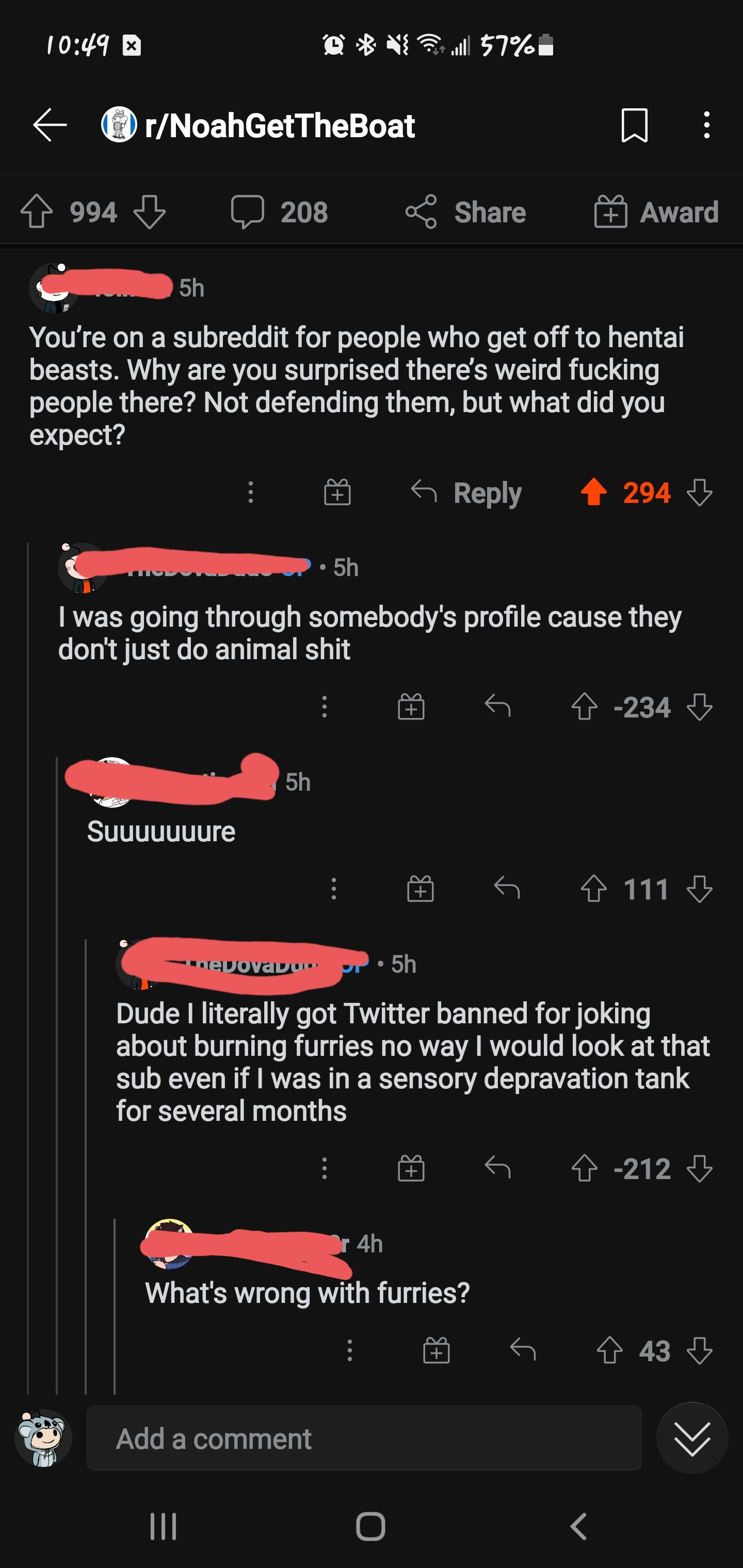The image size is (743, 1568).
Task: Reply to the hentai beasts comment
Action: point(466,493)
